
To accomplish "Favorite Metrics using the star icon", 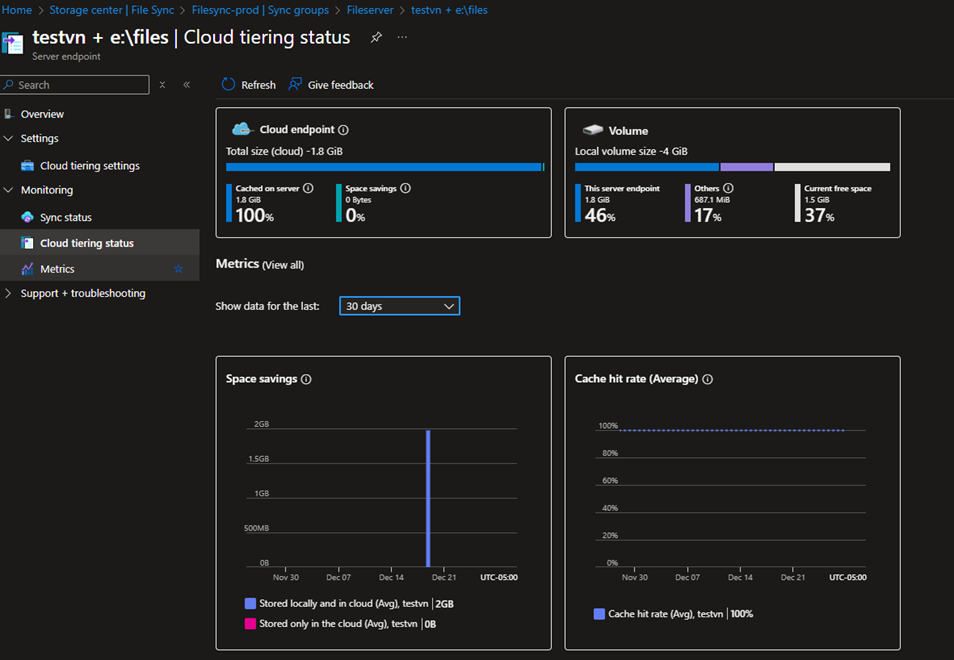I will 179,269.
